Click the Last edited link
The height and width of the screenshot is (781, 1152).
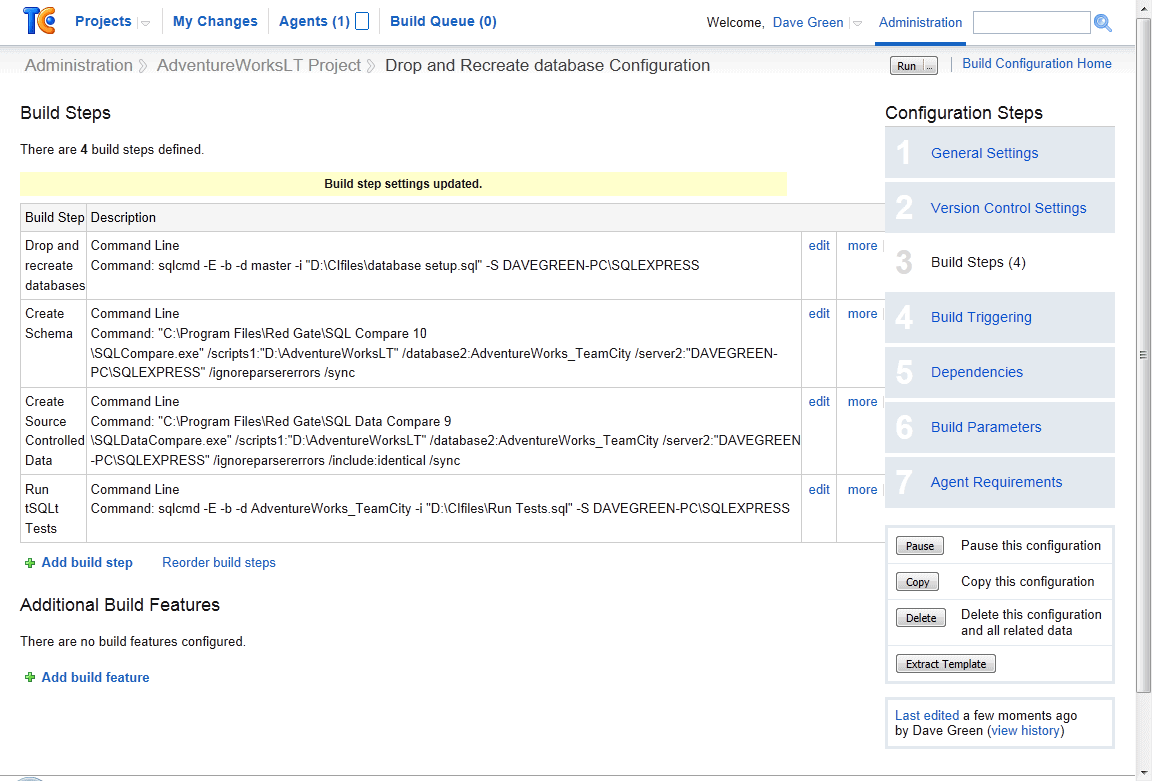click(x=926, y=716)
